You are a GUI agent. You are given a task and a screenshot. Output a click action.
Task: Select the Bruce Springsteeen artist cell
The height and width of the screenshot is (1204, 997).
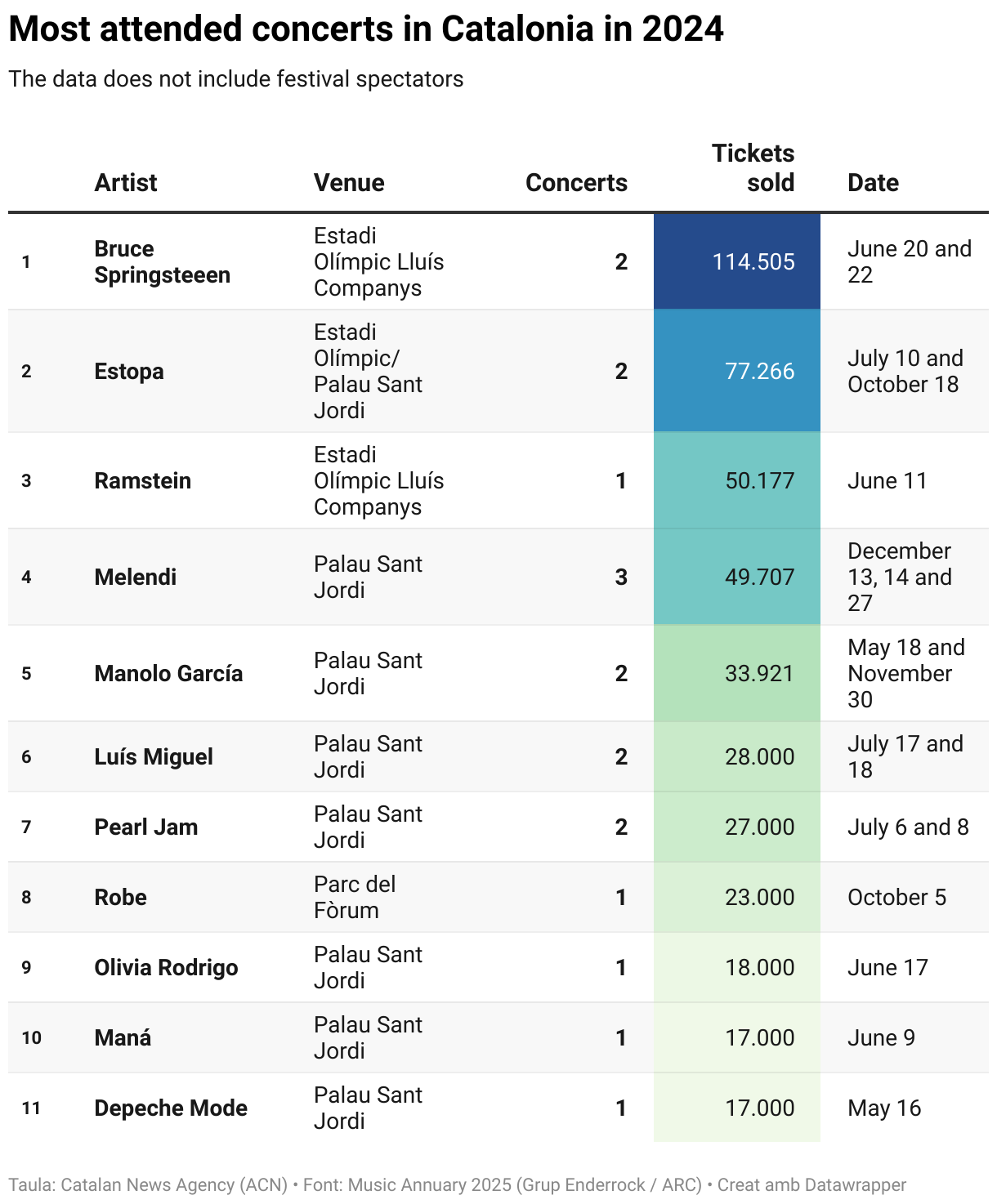(162, 261)
